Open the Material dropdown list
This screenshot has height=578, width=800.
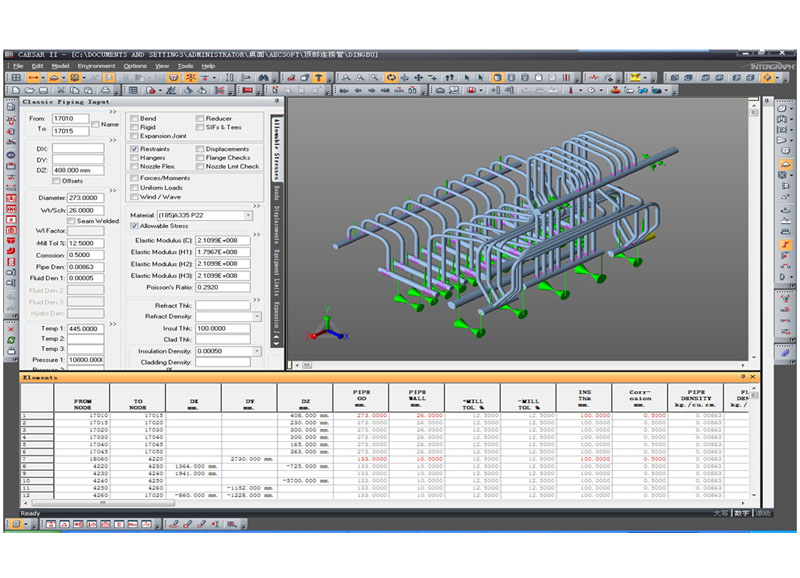click(x=248, y=215)
